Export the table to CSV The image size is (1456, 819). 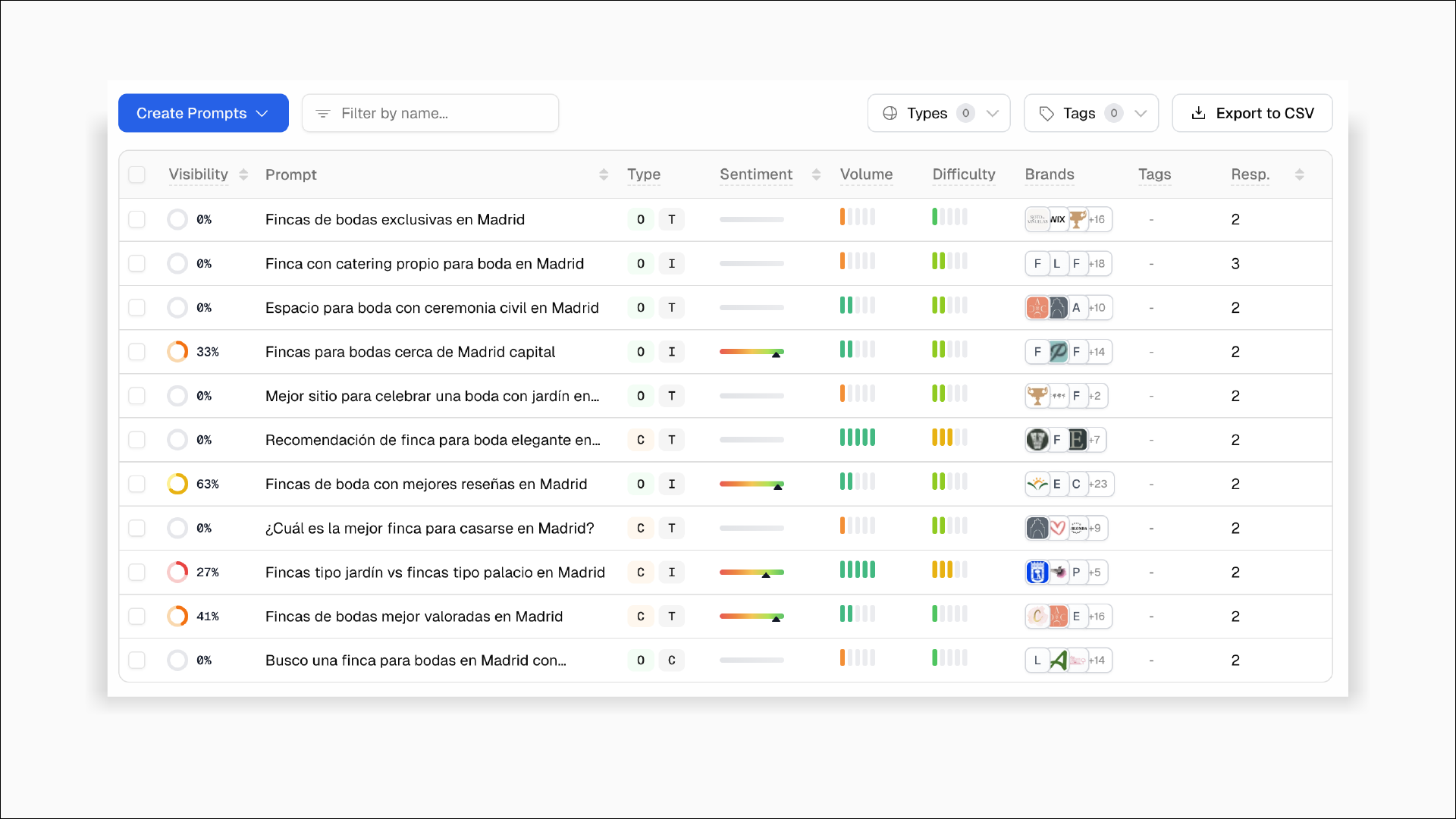coord(1252,113)
